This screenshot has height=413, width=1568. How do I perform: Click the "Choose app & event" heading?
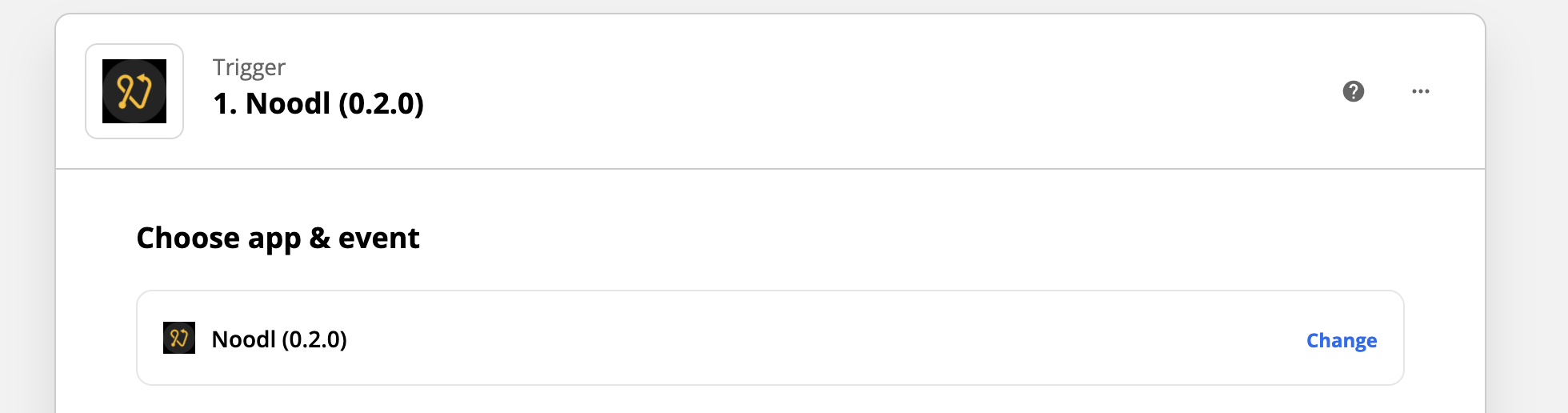[x=278, y=238]
